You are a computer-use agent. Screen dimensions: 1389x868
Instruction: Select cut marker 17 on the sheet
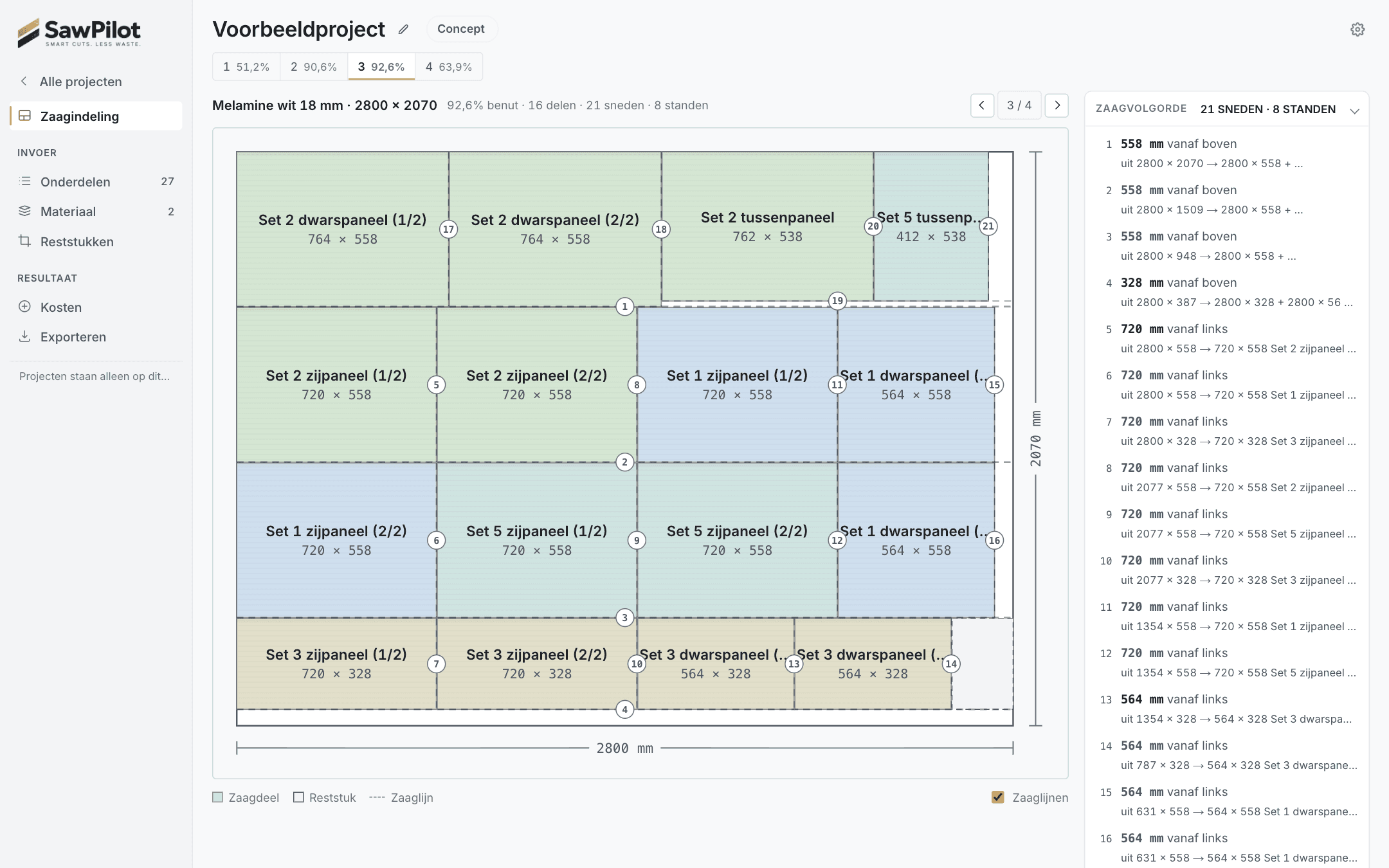tap(448, 230)
